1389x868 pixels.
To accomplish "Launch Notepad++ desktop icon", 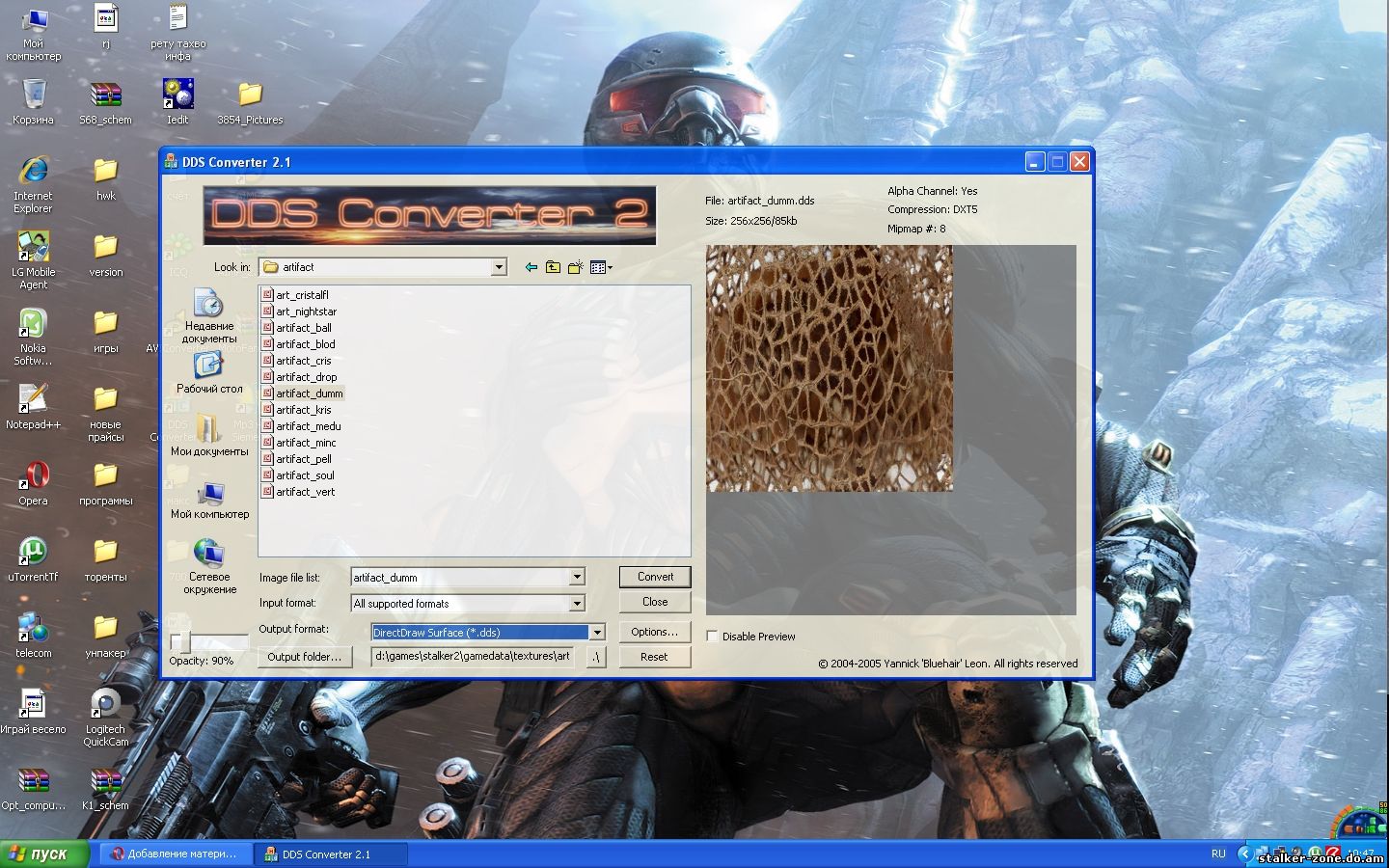I will point(34,406).
